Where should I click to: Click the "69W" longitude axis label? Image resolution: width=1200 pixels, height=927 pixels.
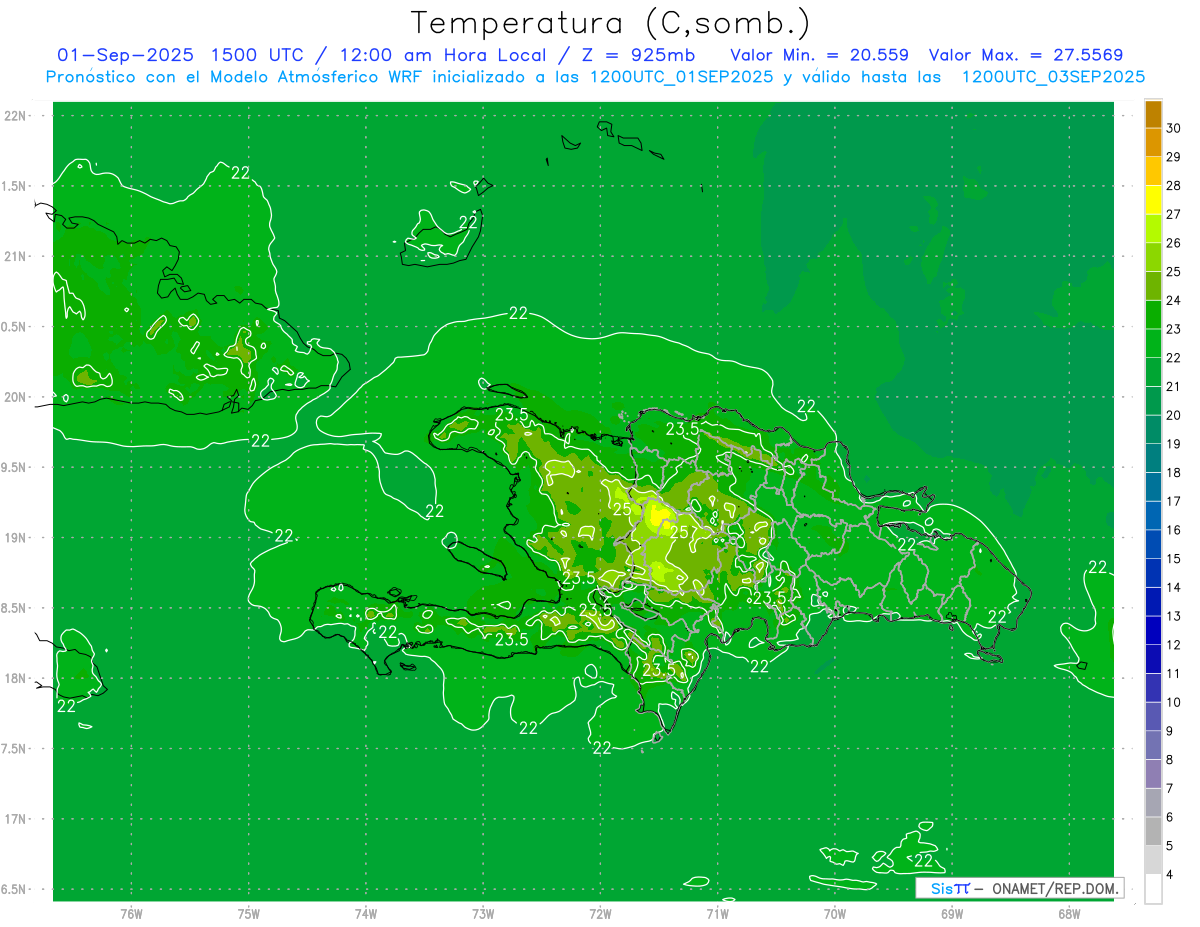952,914
